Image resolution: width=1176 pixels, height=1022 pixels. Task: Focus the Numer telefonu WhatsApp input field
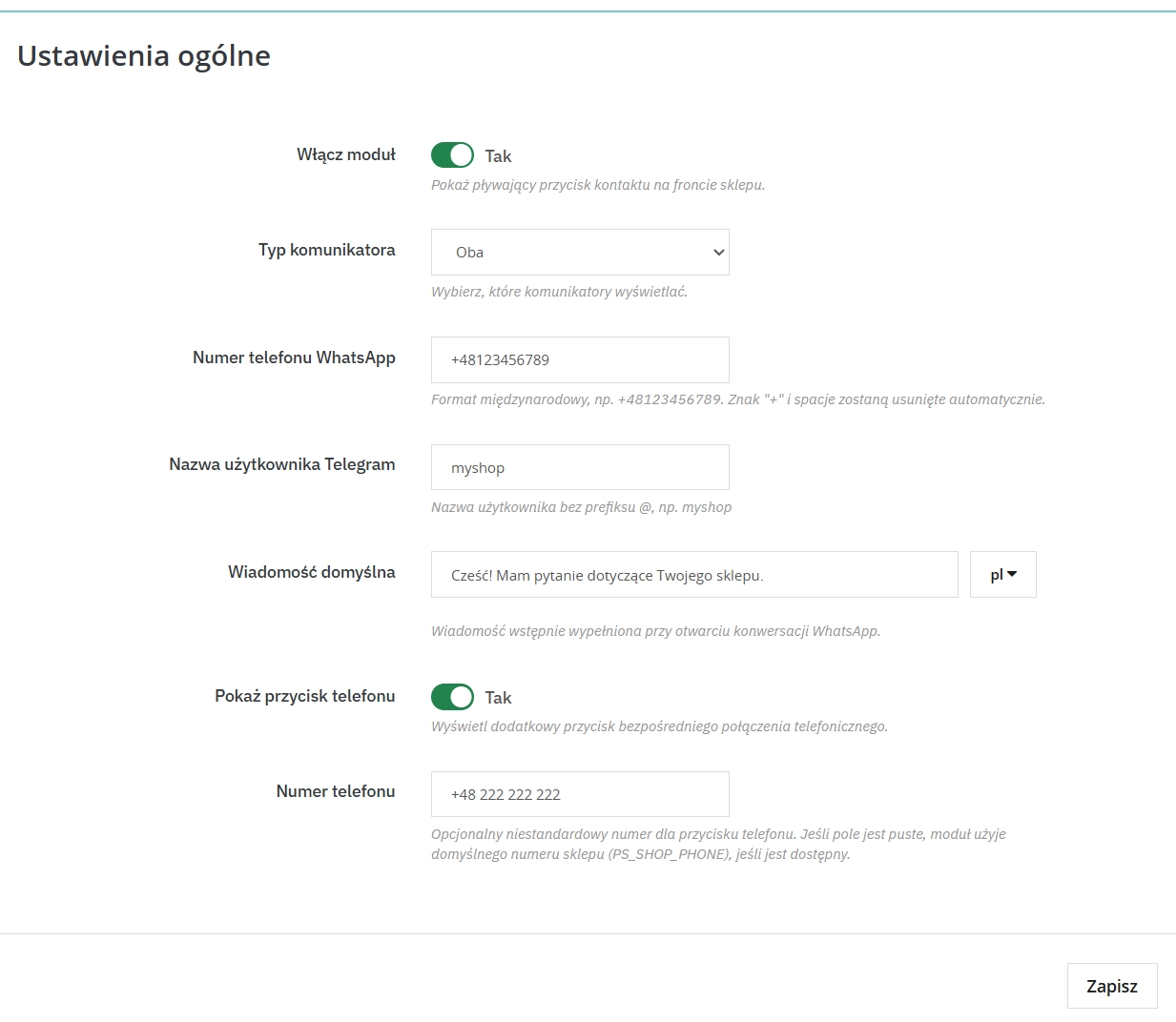(x=579, y=360)
